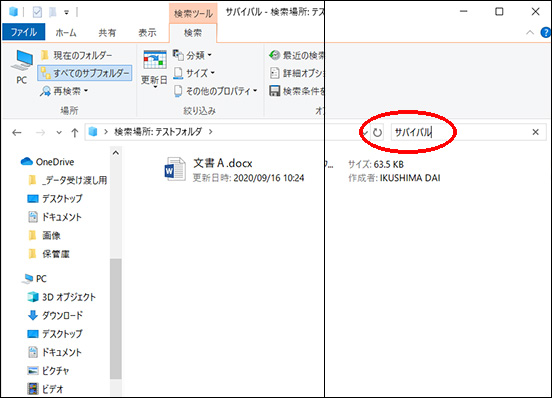Click the 検索ツール contextual tab header

point(193,13)
